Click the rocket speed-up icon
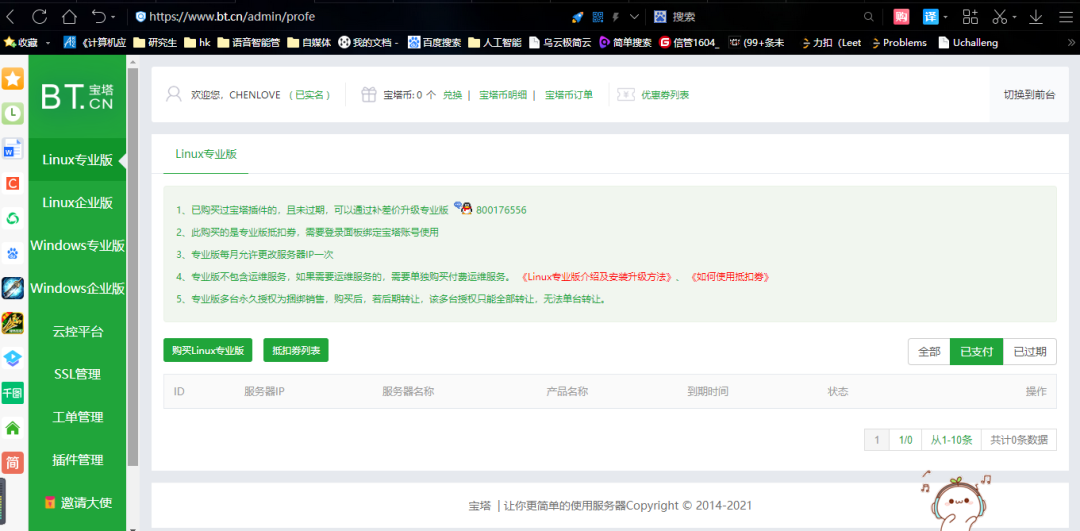 click(577, 17)
